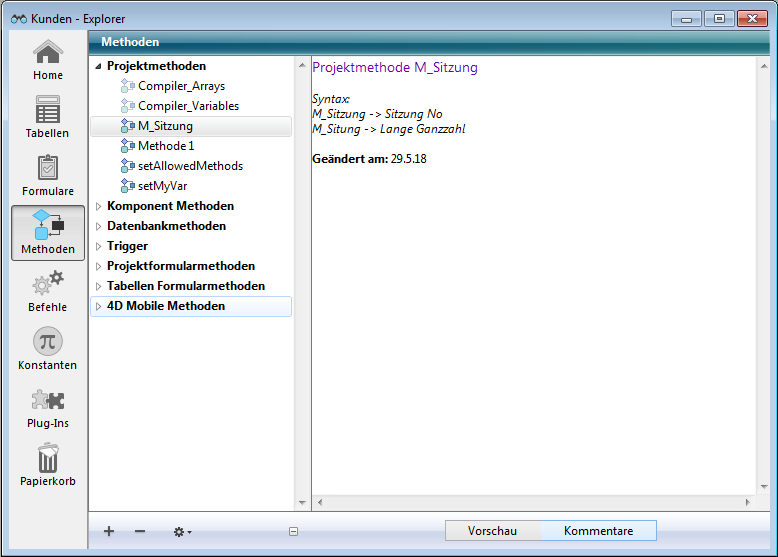Switch to the Vorschau tab

point(492,531)
